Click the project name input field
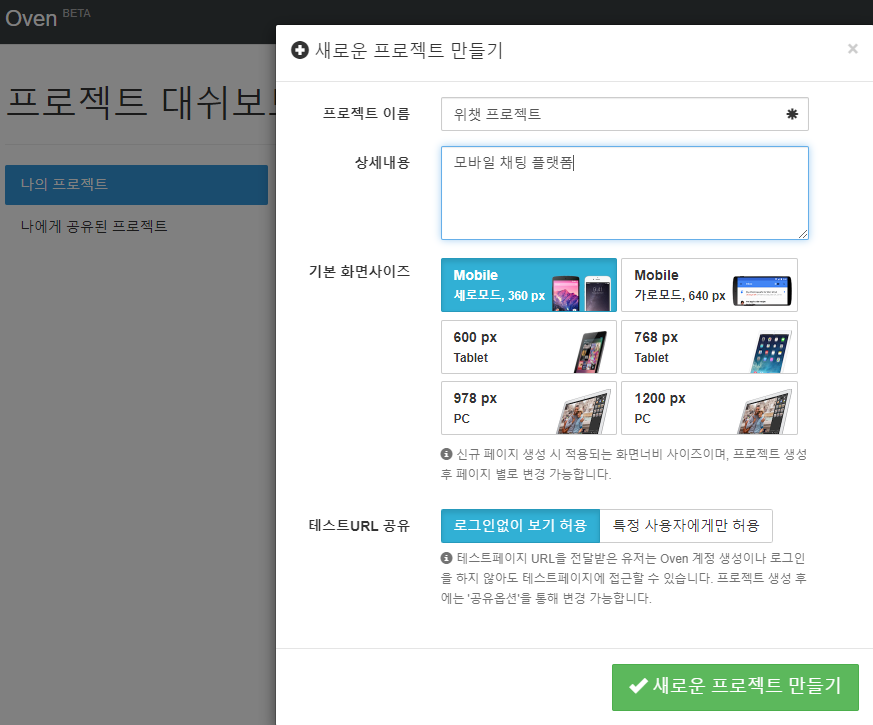 tap(624, 114)
